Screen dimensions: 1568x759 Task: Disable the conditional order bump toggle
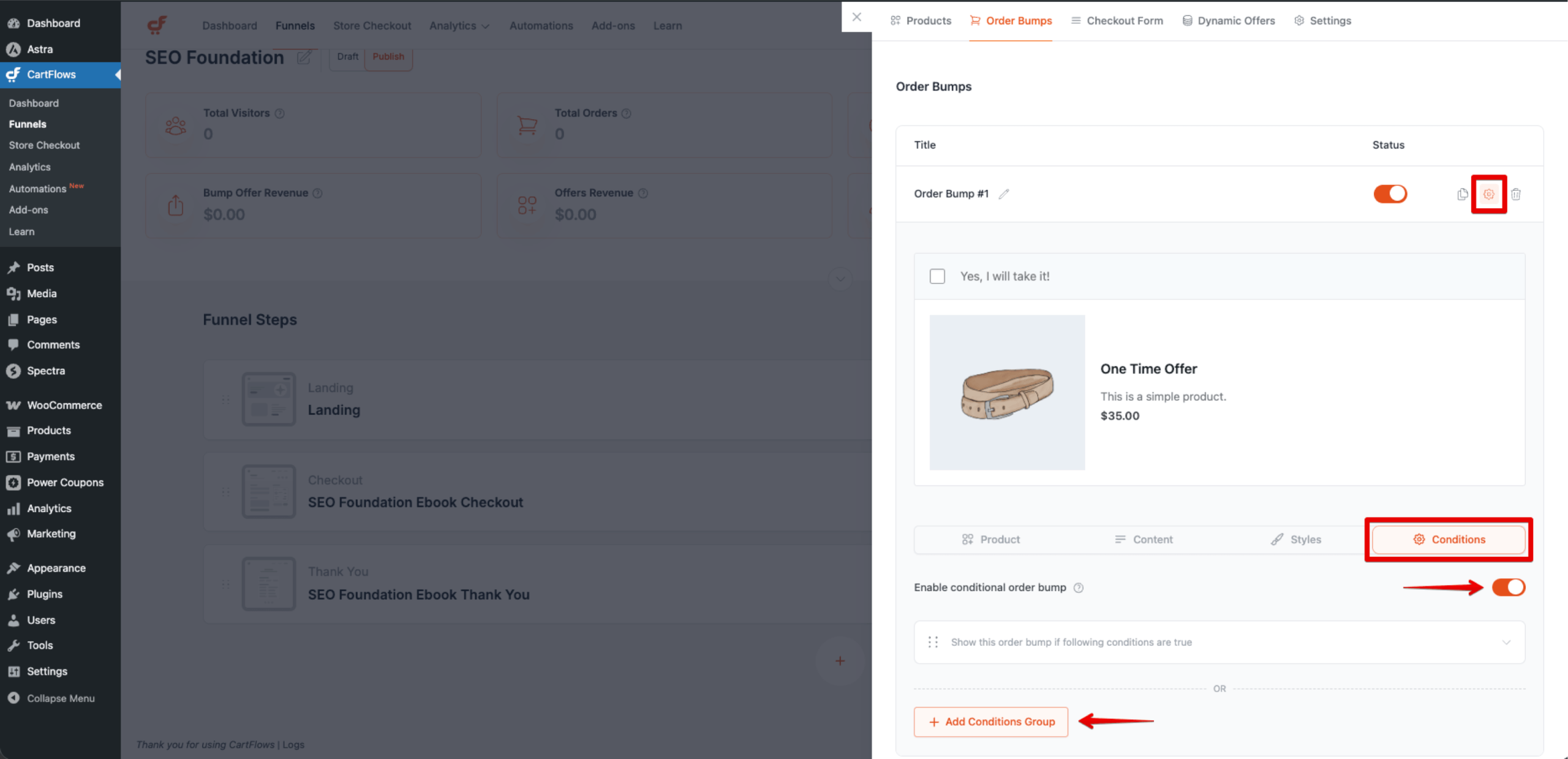pos(1509,587)
